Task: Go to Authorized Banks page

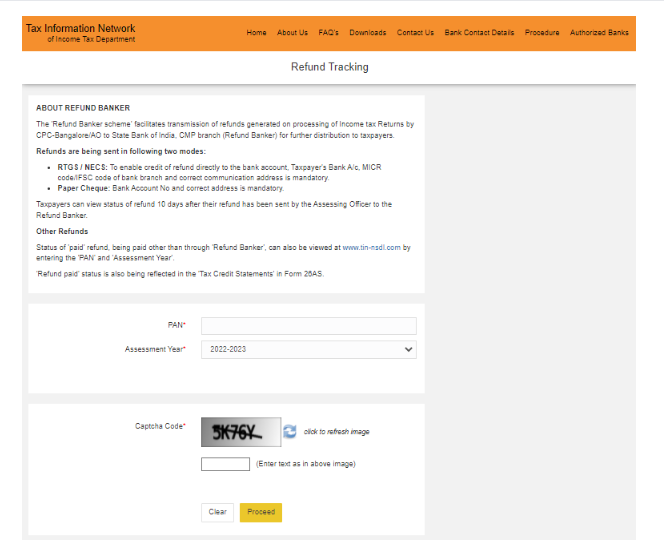Action: tap(599, 33)
